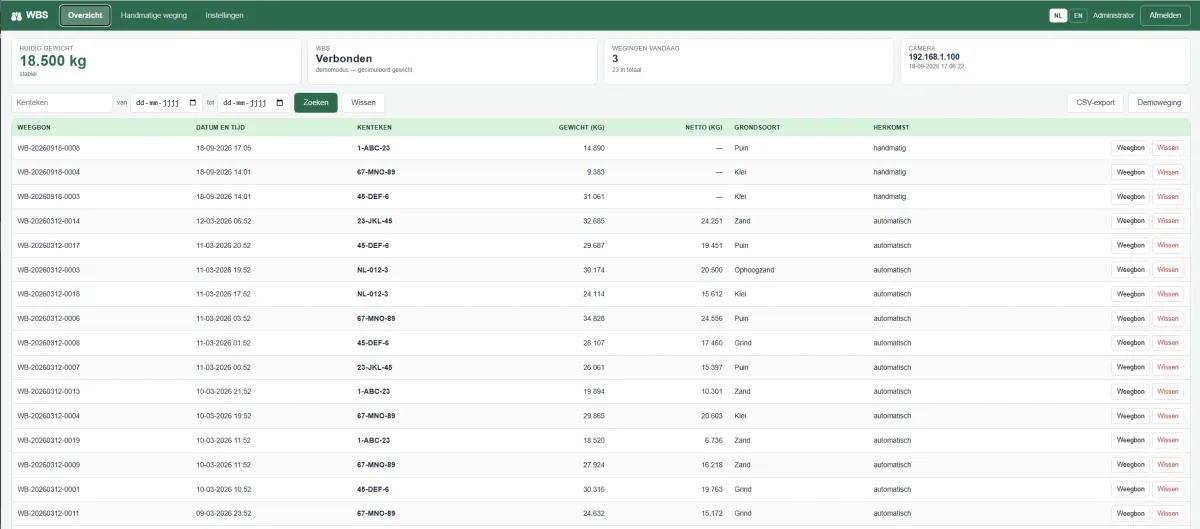Switch language to NL

(x=1058, y=15)
